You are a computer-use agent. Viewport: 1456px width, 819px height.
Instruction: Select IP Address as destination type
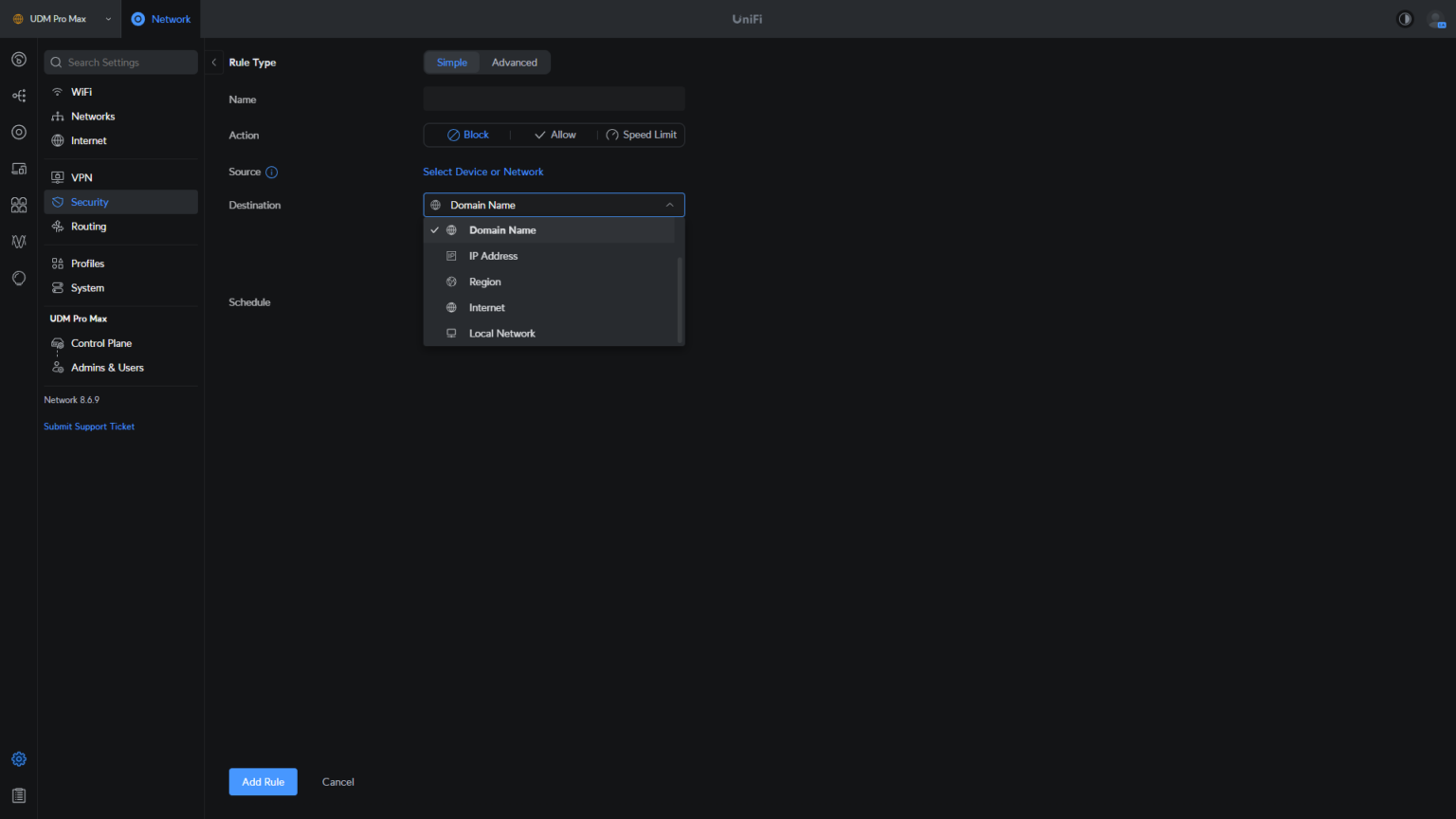tap(493, 255)
